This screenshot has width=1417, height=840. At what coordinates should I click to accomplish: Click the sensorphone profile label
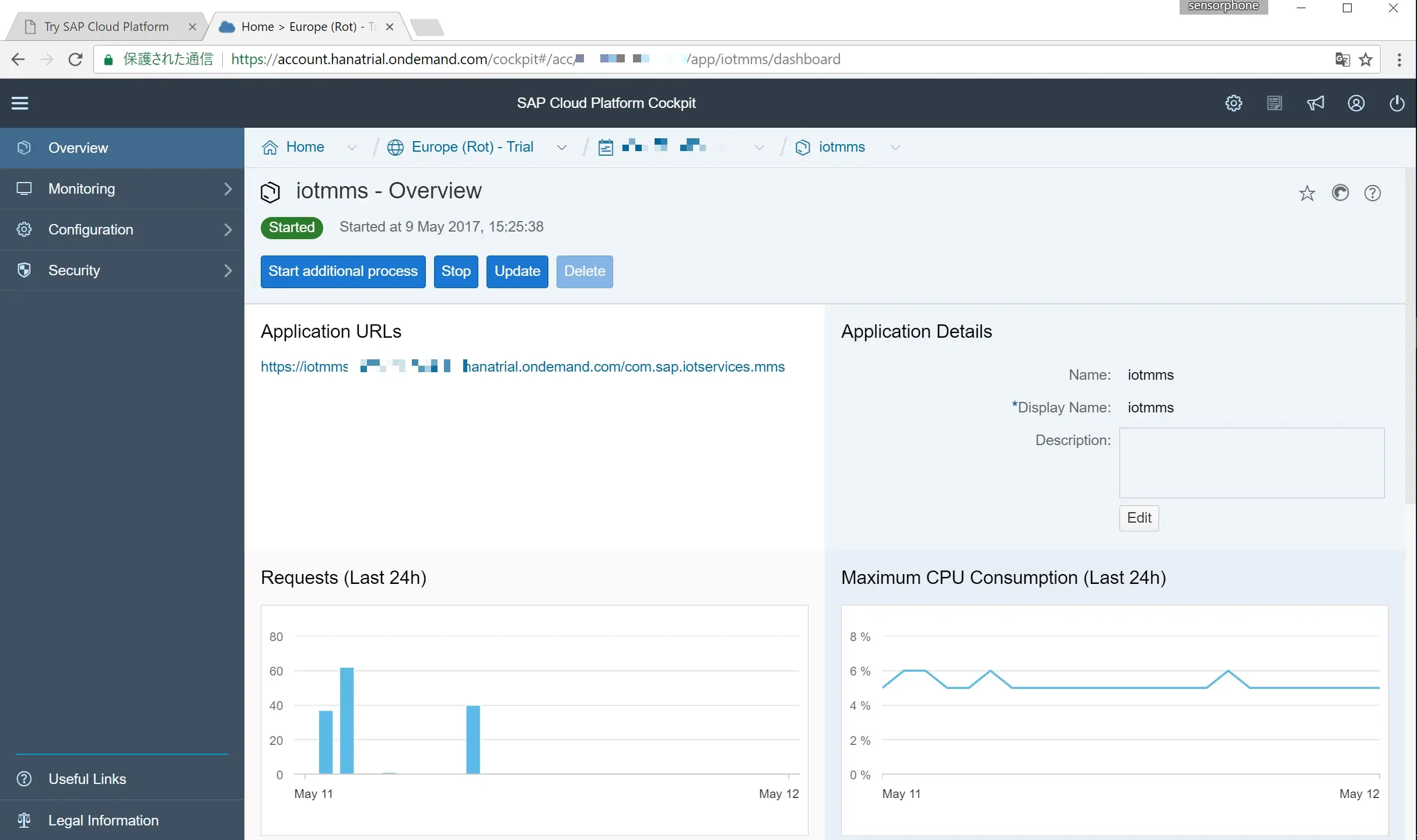[x=1223, y=6]
